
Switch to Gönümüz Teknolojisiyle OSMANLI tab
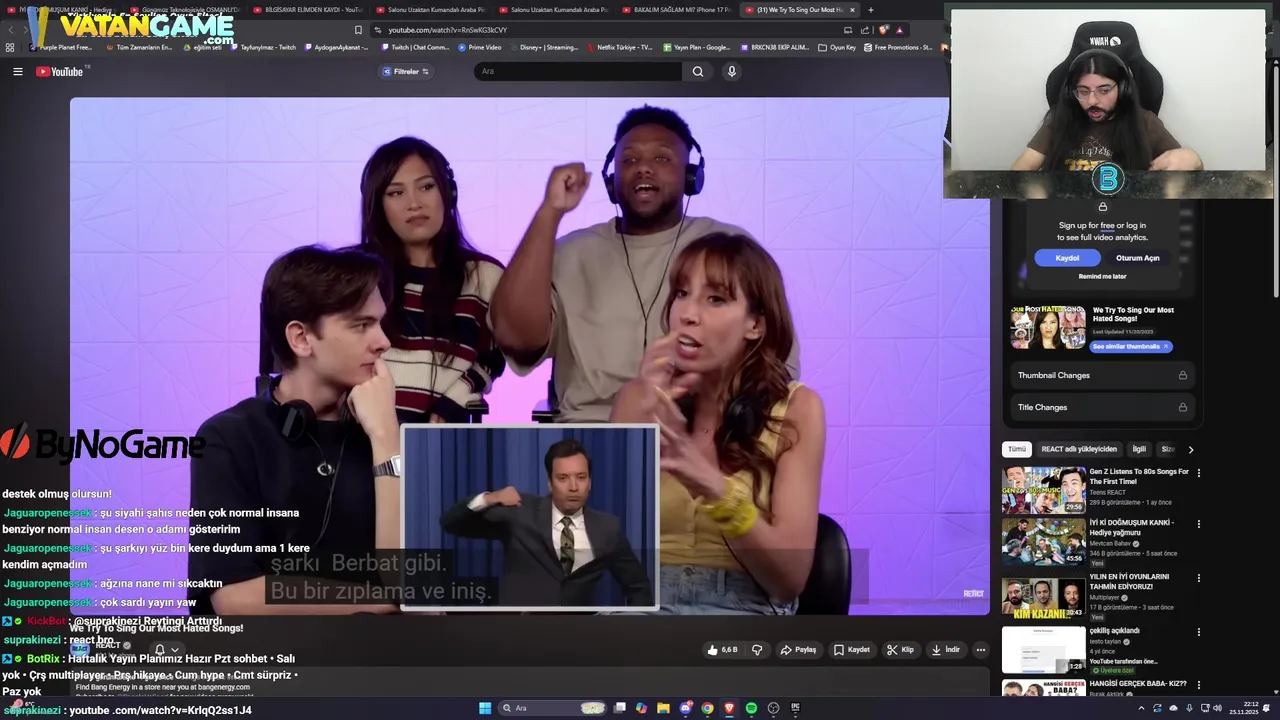click(x=185, y=10)
